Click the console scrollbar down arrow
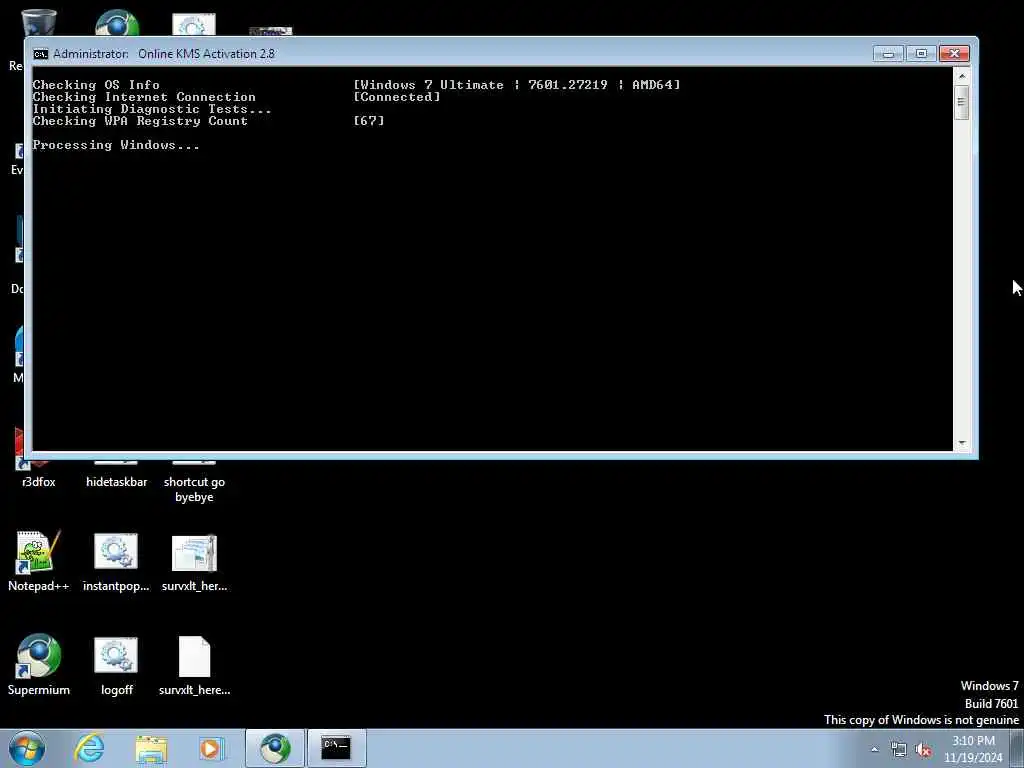1024x768 pixels. pos(961,443)
